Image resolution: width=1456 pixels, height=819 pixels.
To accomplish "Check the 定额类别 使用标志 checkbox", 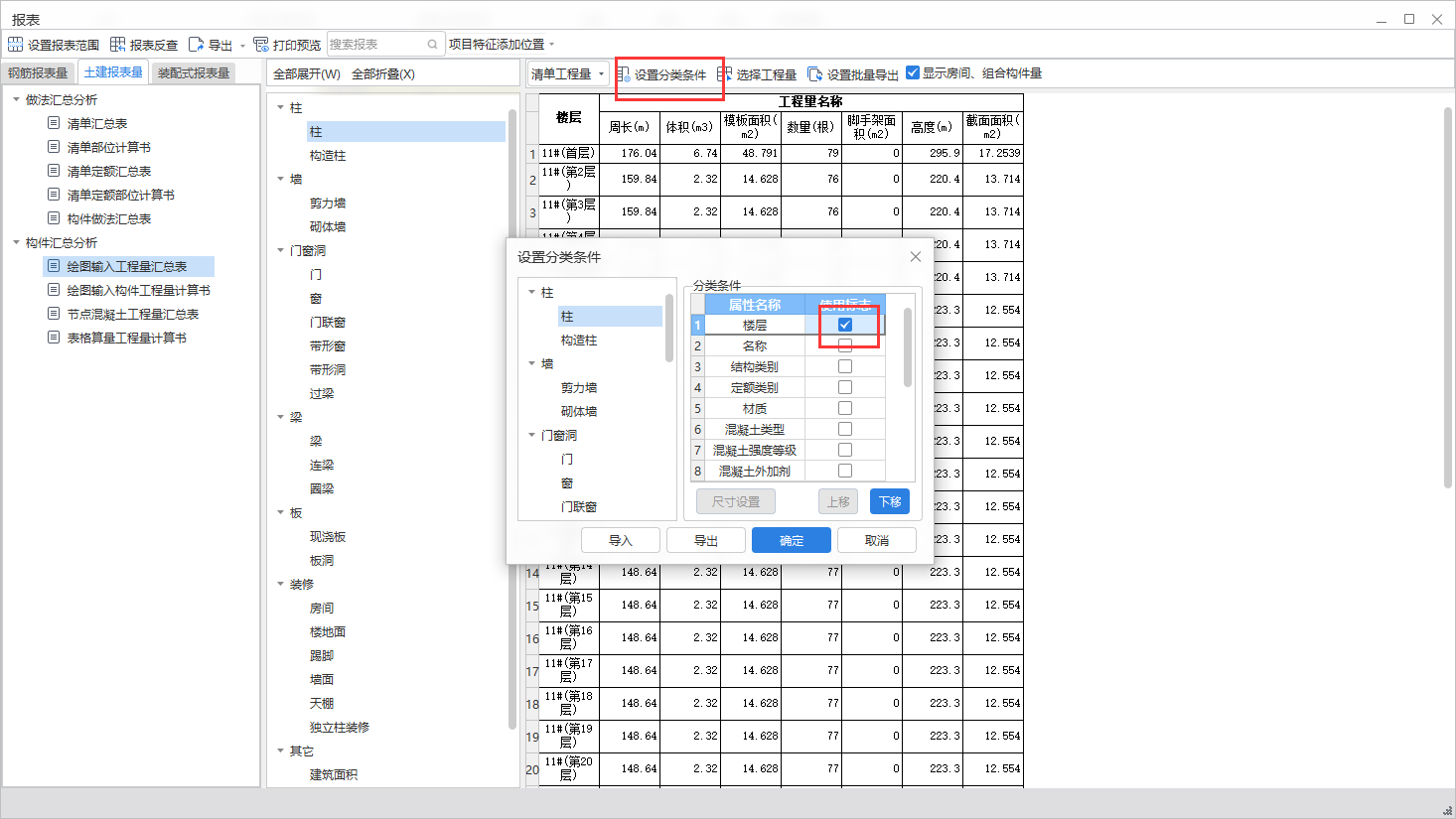I will pos(845,387).
